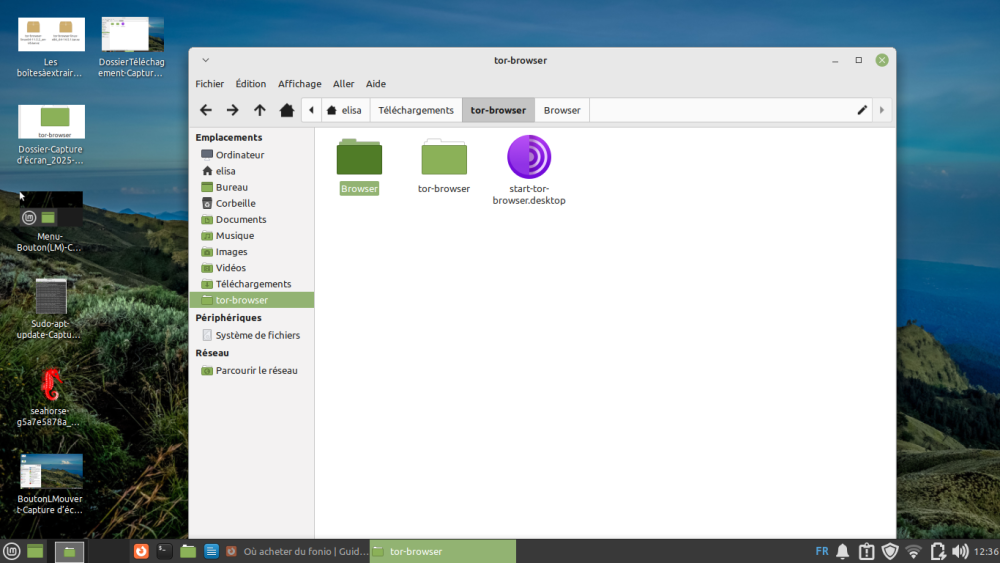1000x563 pixels.
Task: Open the Wi-Fi network tray icon
Action: coord(913,551)
